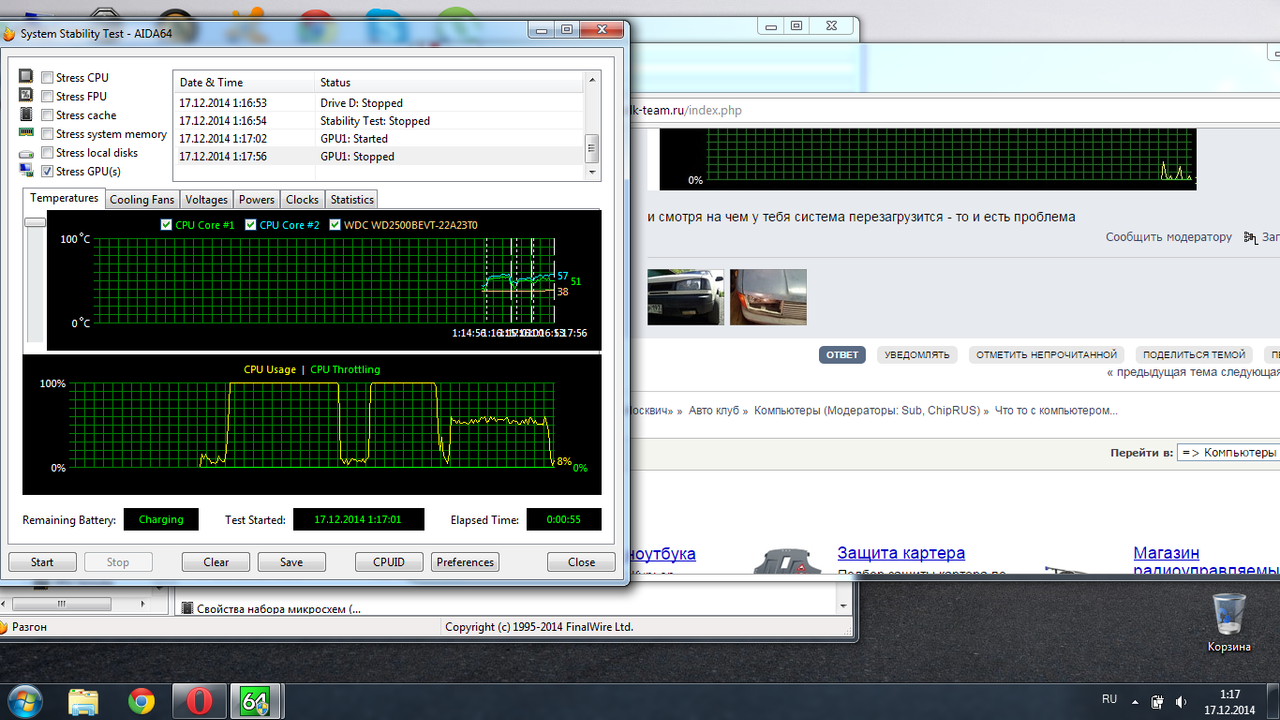Click the browser address bar URL
The width and height of the screenshot is (1280, 720).
tap(684, 110)
